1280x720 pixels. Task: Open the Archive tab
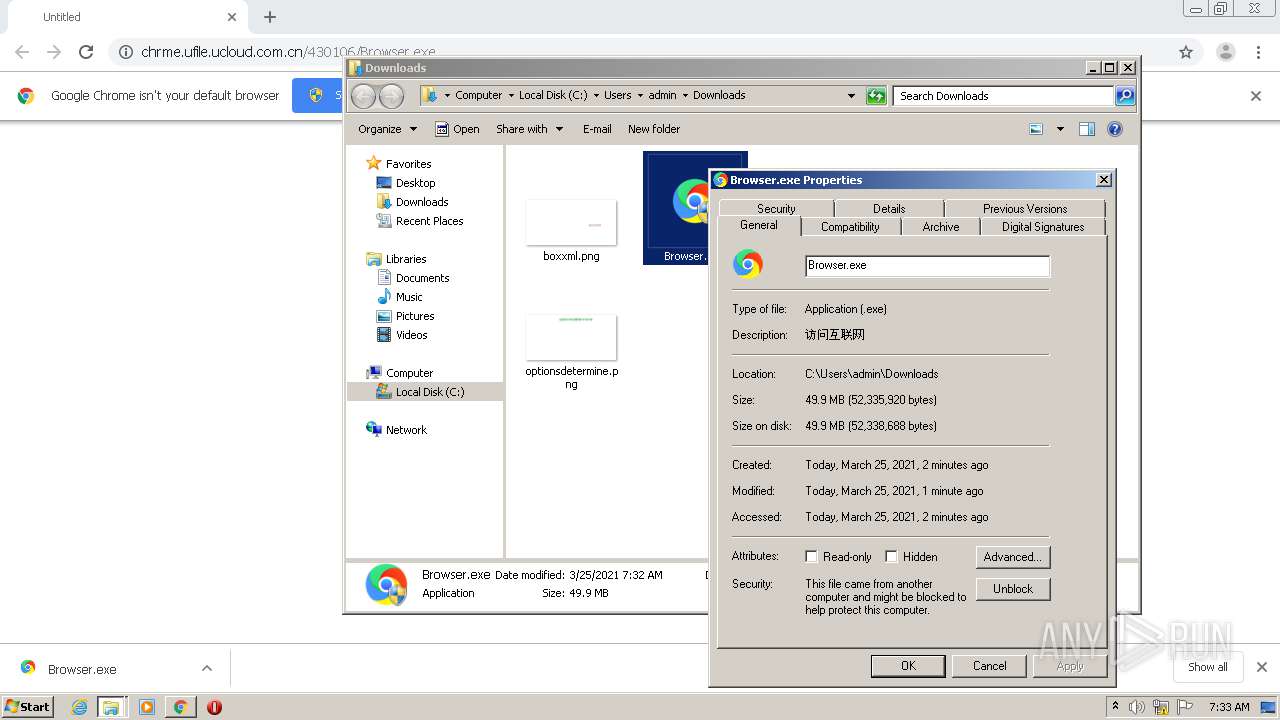pyautogui.click(x=941, y=227)
